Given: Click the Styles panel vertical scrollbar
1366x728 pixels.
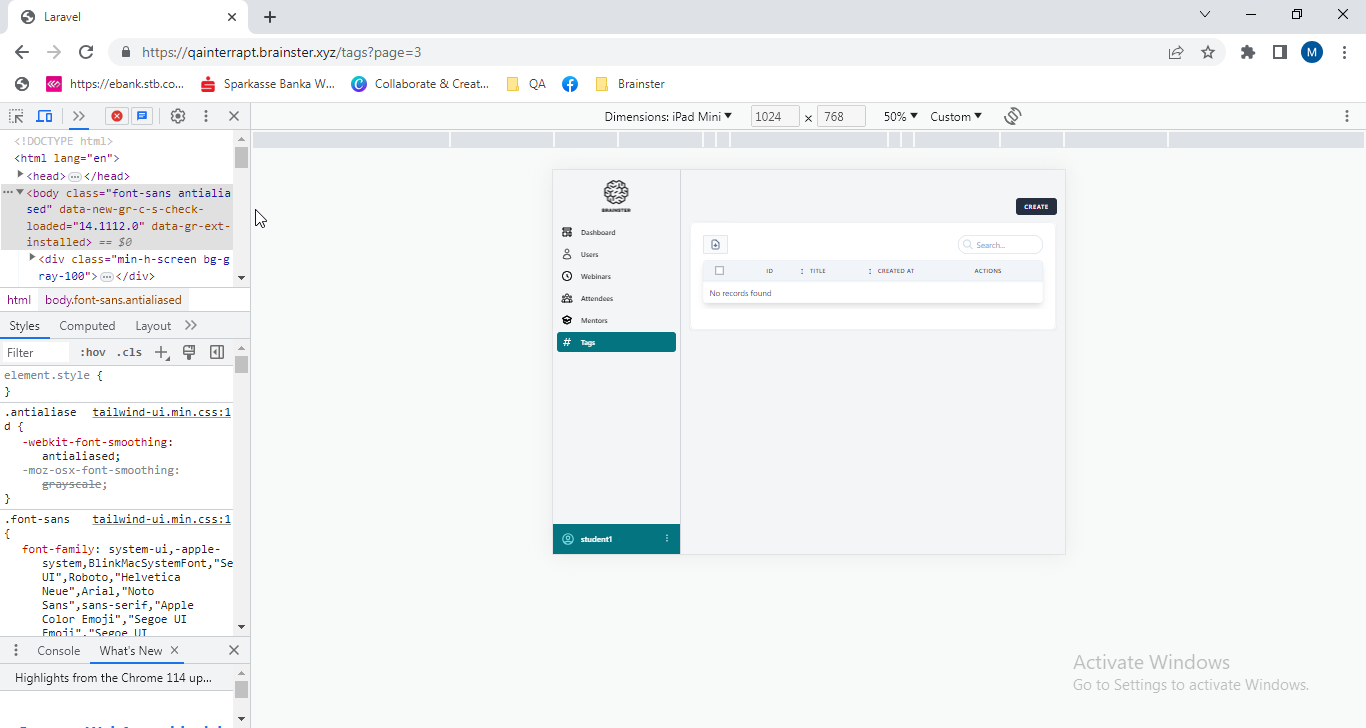Looking at the screenshot, I should point(241,490).
